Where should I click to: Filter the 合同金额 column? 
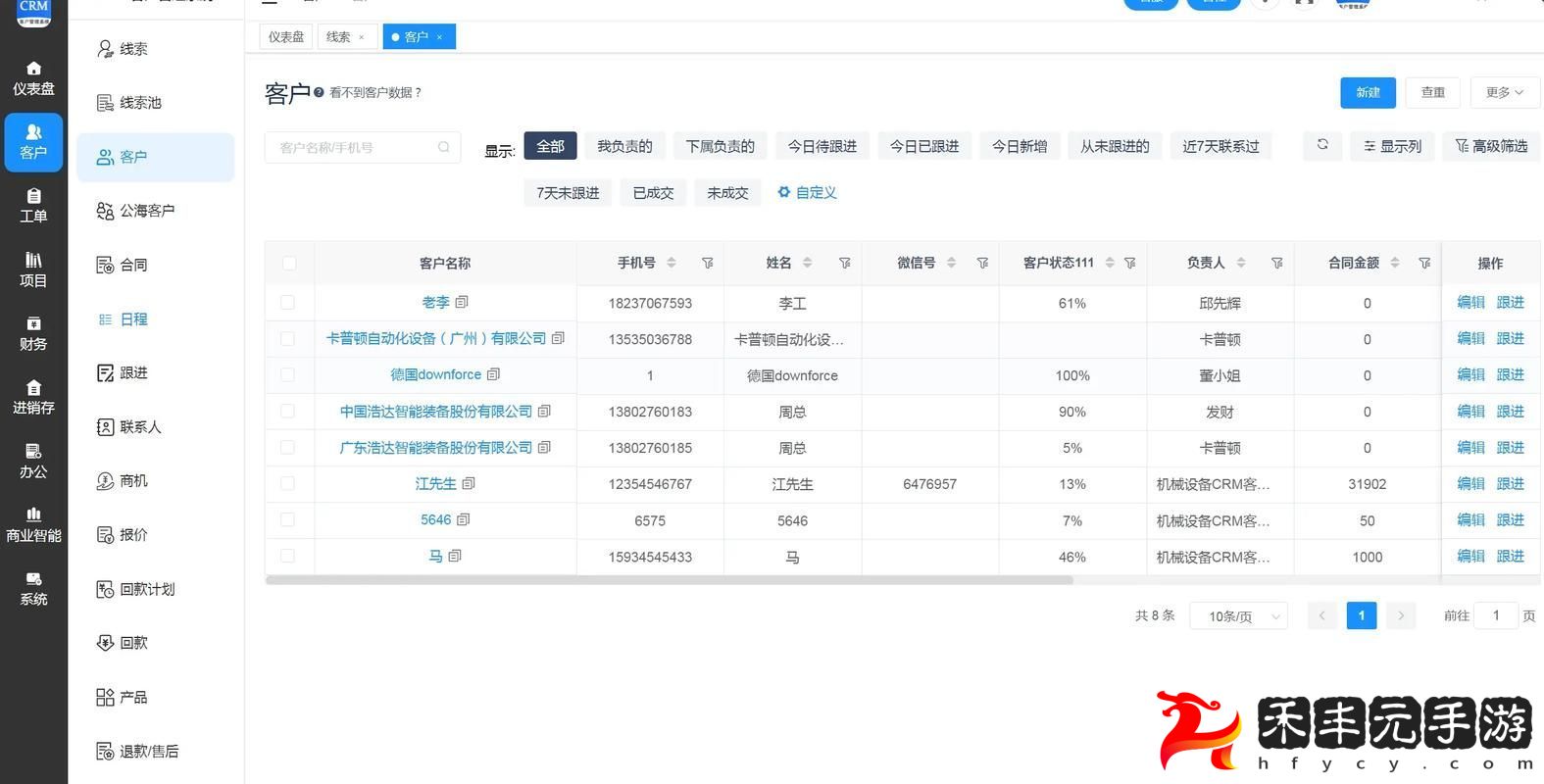point(1425,263)
